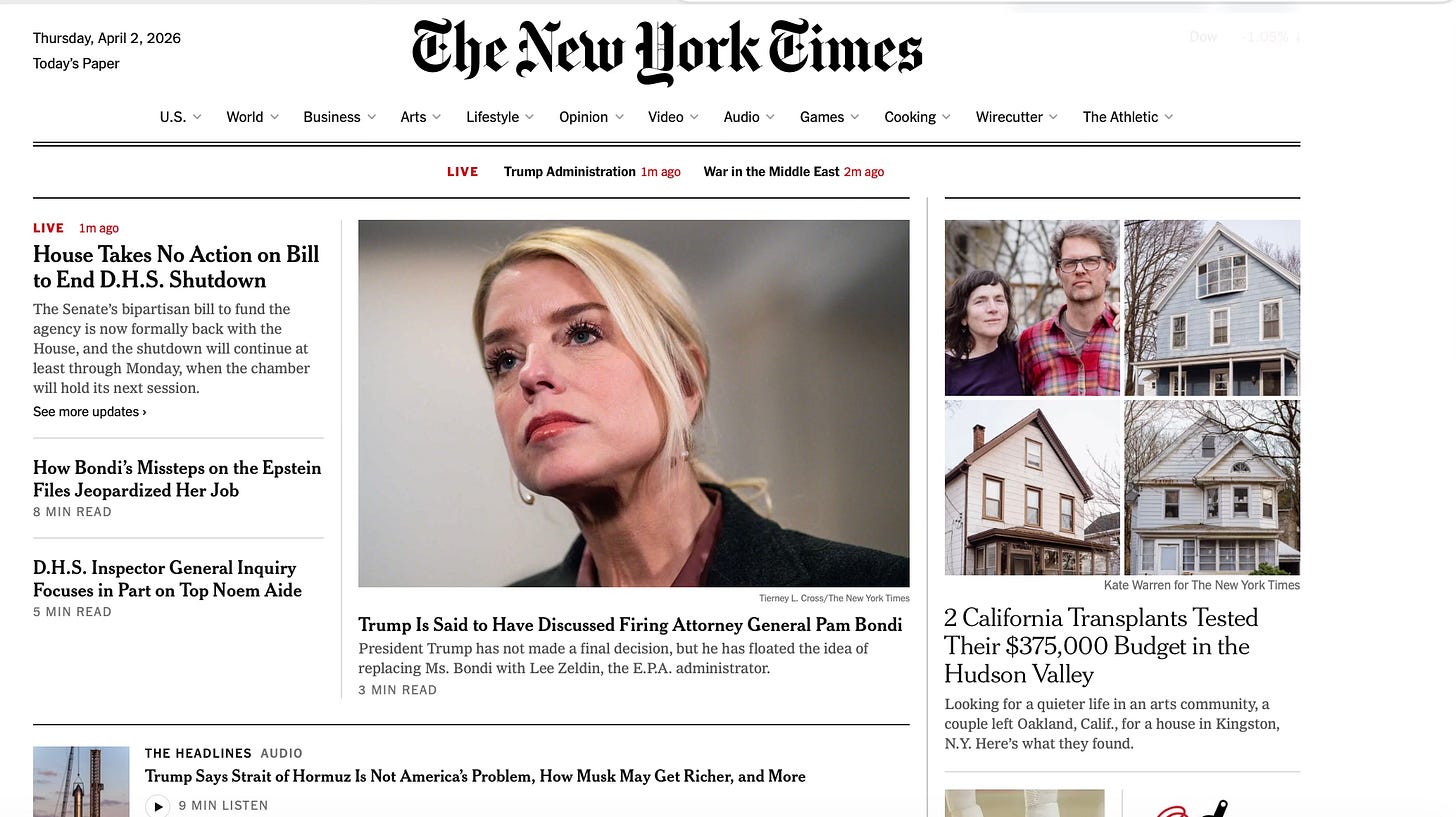The height and width of the screenshot is (817, 1456).
Task: Expand the Arts navigation chevron
Action: click(436, 117)
